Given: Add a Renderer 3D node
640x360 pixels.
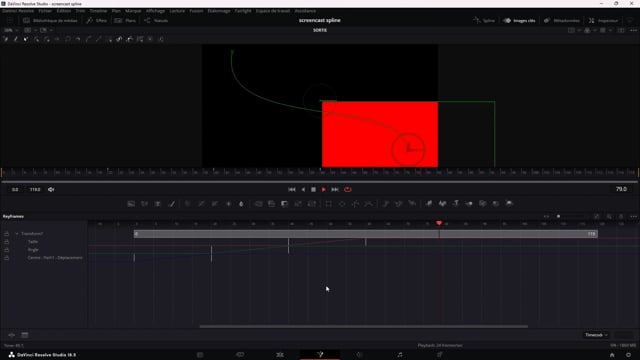Looking at the screenshot, I should click(x=509, y=204).
